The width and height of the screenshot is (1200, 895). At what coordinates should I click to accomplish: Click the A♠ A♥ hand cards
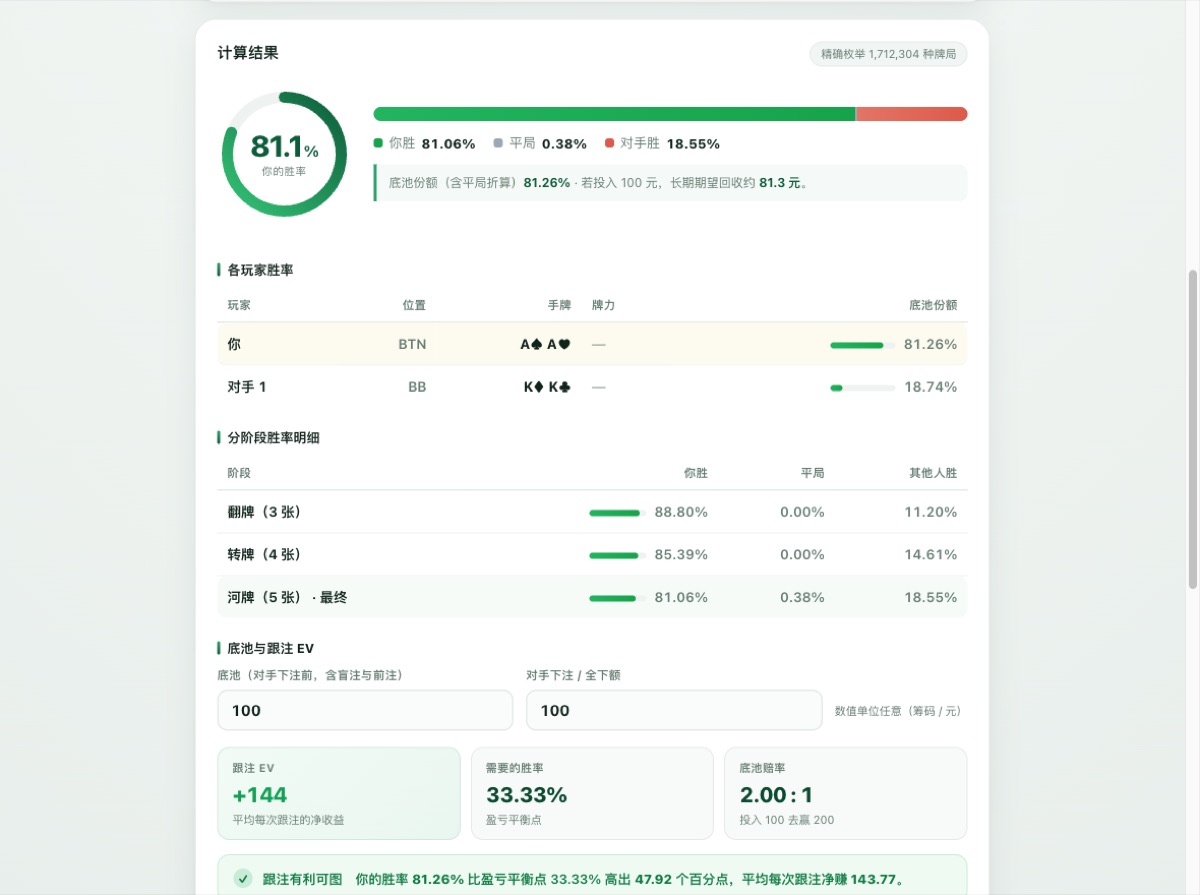coord(545,344)
